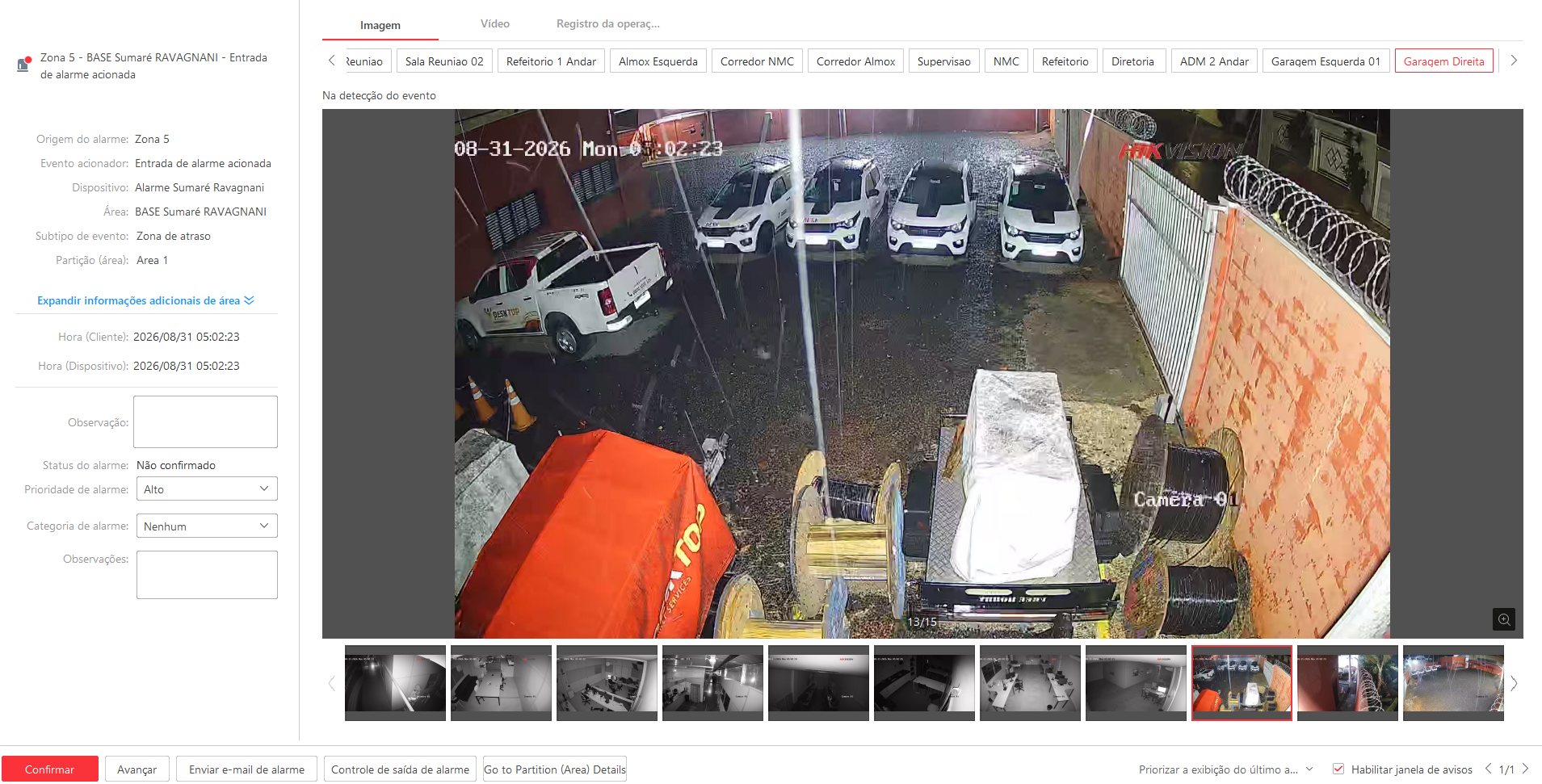Open the Registro da operação tab
The width and height of the screenshot is (1542, 784).
(x=608, y=24)
